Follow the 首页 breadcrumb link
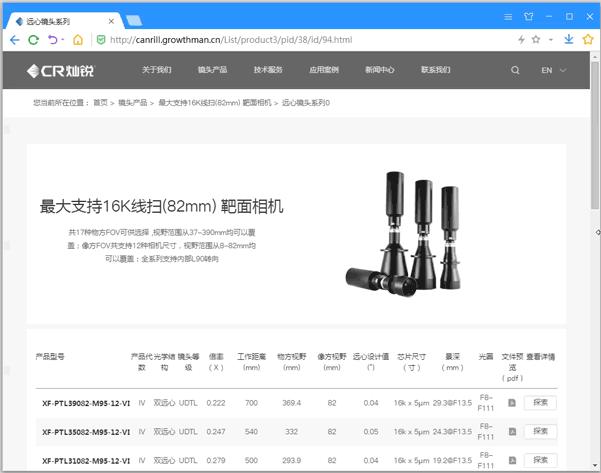This screenshot has width=601, height=473. coord(100,103)
